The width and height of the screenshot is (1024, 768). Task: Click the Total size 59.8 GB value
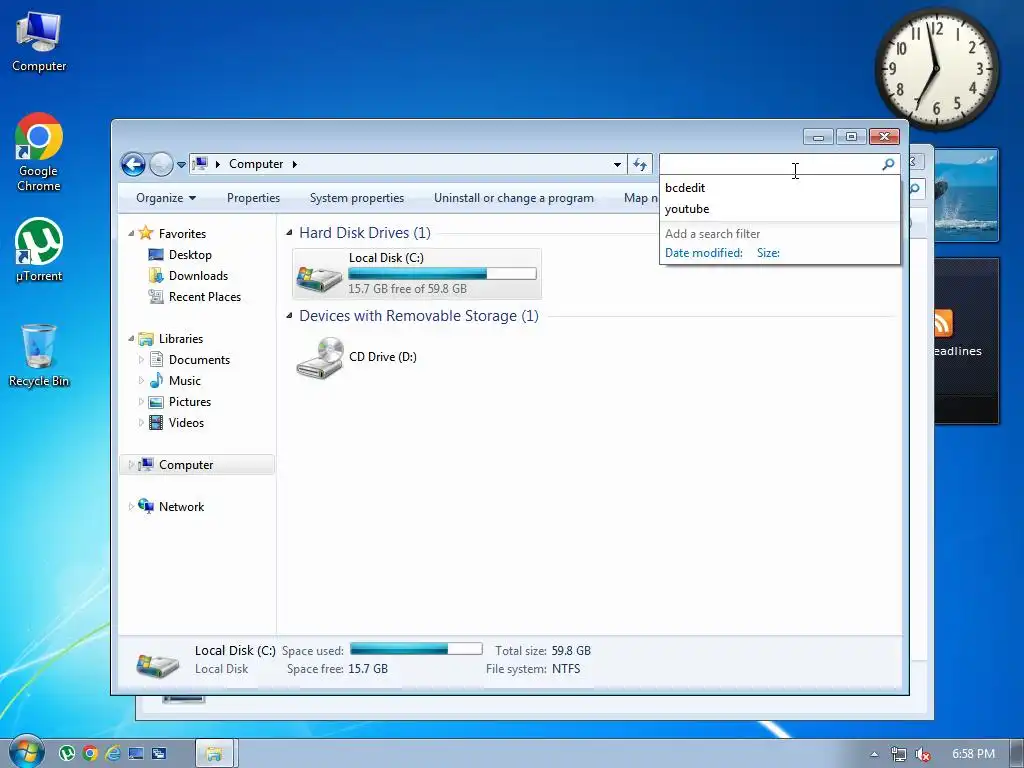(571, 650)
